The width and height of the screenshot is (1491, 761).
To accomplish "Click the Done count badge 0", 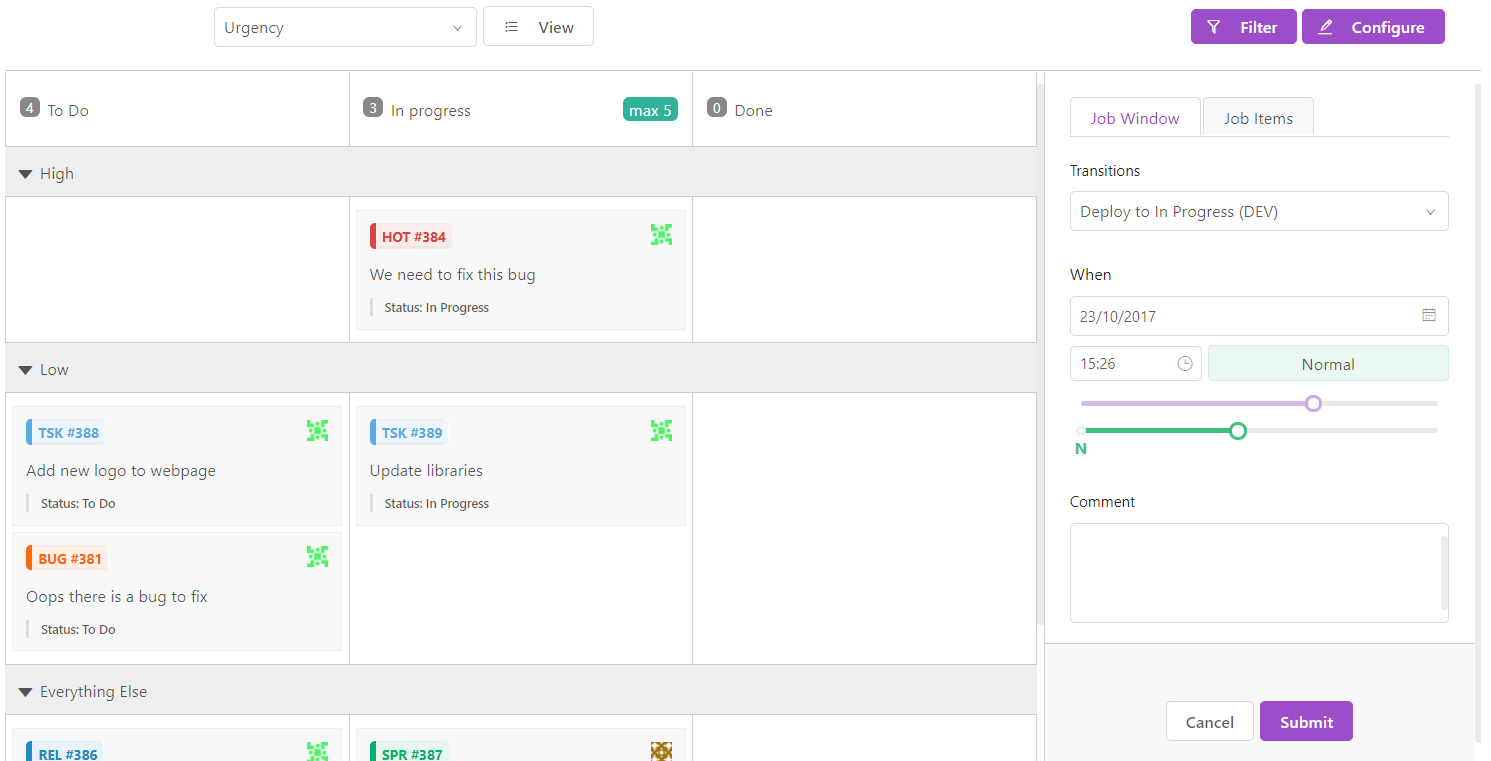I will [717, 107].
